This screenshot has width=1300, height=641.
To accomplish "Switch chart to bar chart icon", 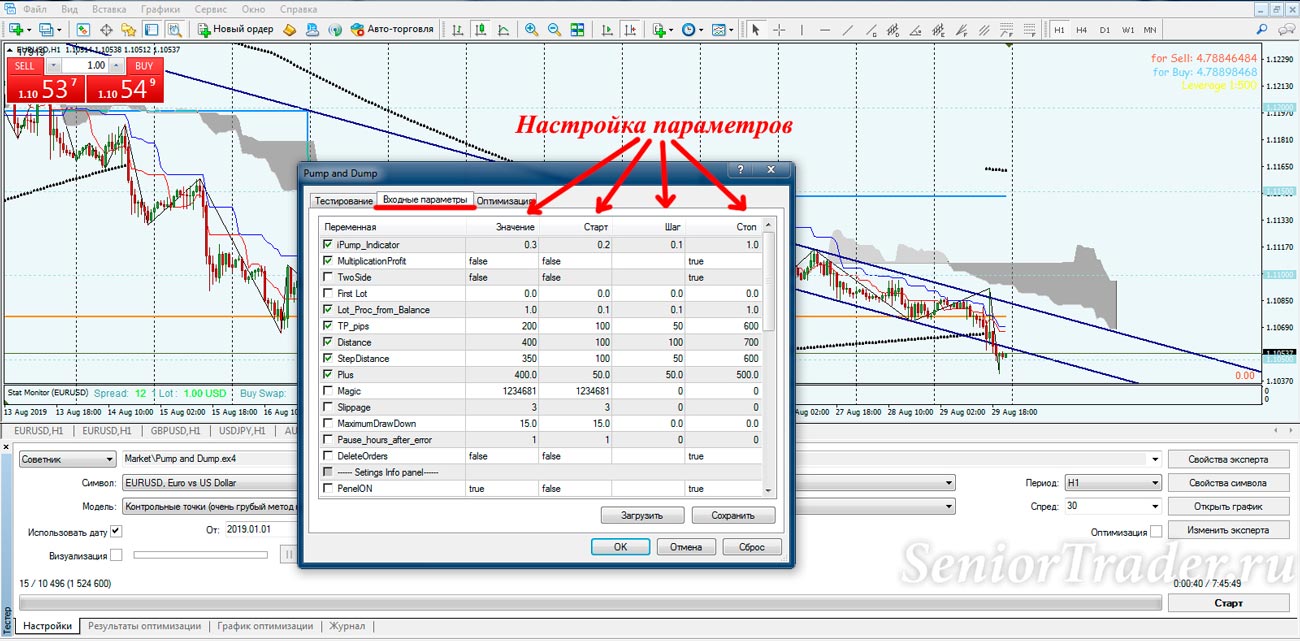I will (456, 30).
